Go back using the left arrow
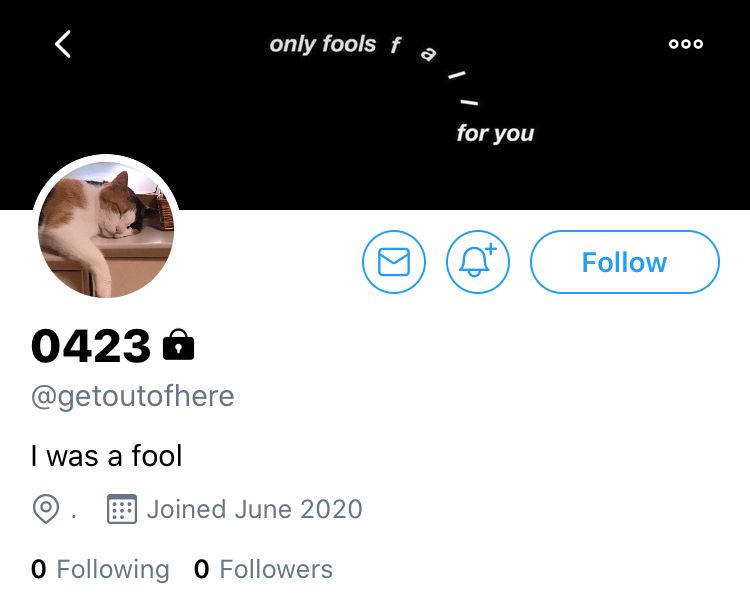The image size is (750, 615). pos(63,44)
